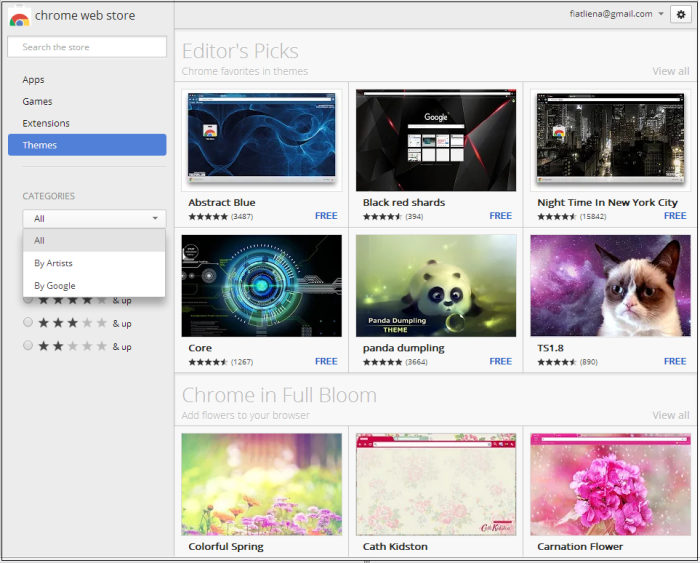Viewport: 700px width, 563px height.
Task: Go to the Games section
Action: click(x=38, y=101)
